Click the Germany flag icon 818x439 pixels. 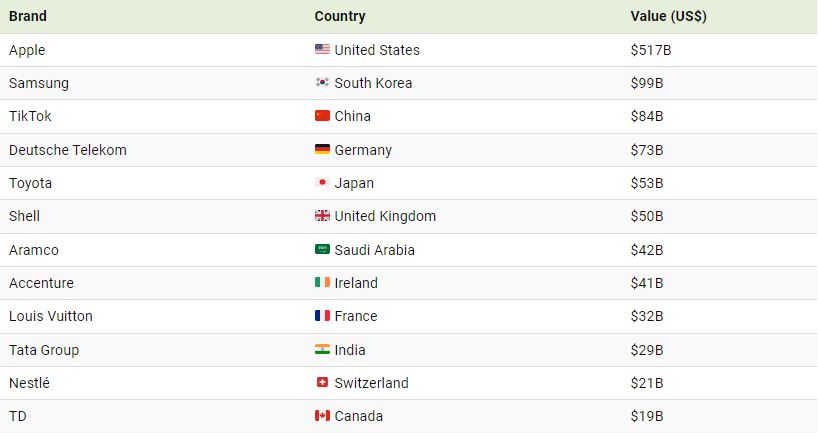[x=322, y=150]
